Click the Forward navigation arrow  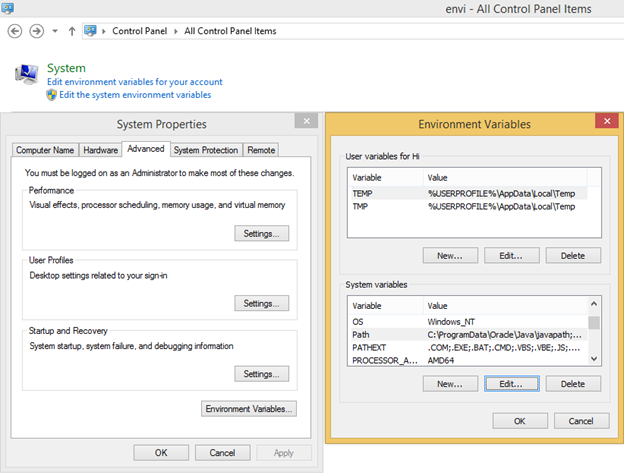37,31
